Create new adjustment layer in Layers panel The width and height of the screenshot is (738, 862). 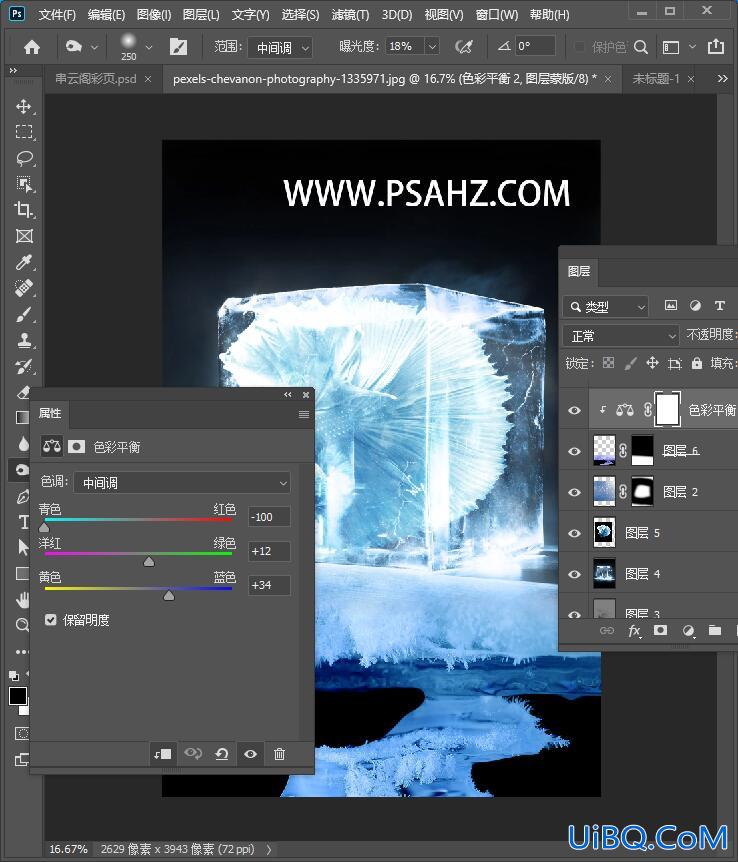pos(688,631)
